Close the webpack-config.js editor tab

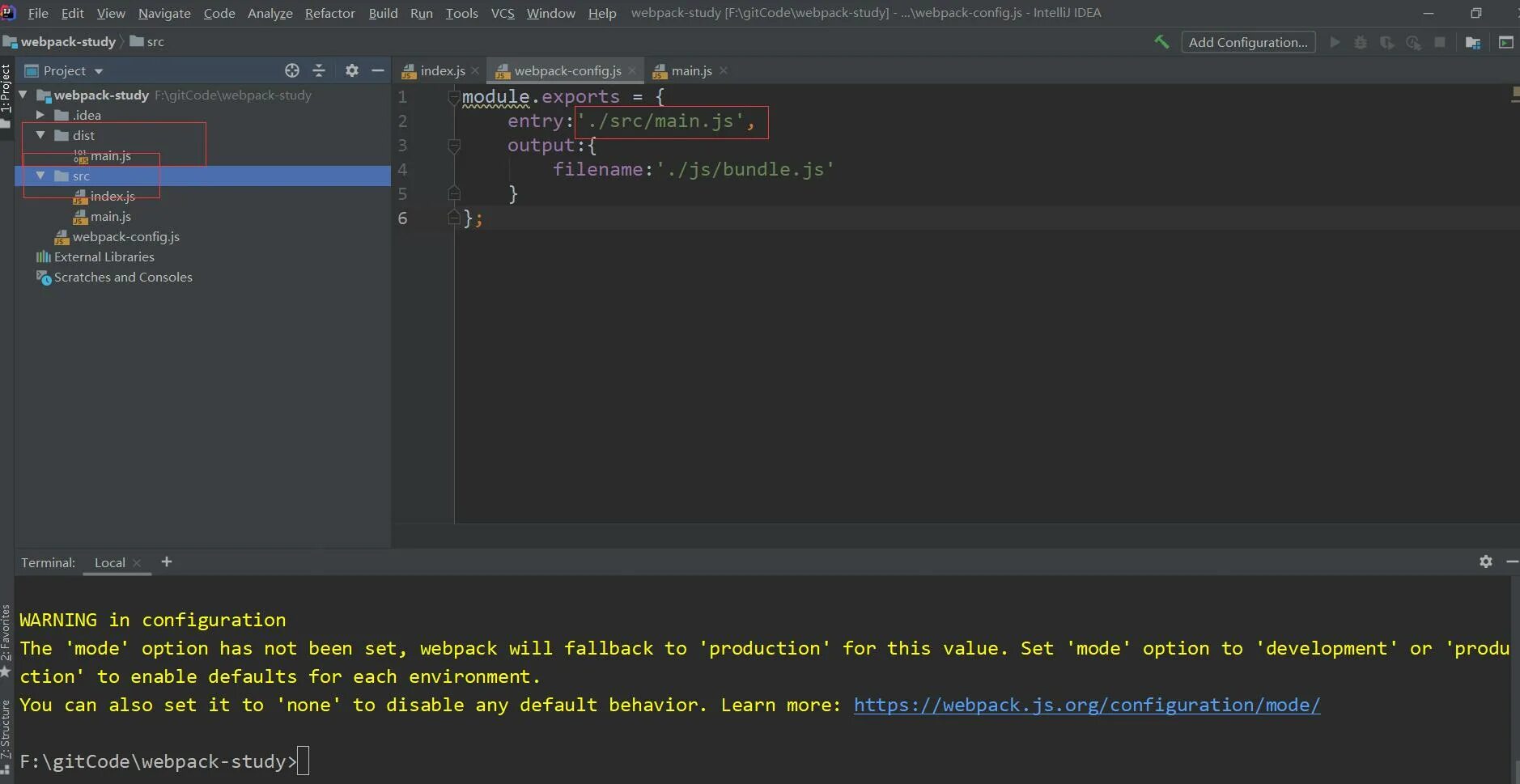coord(632,71)
